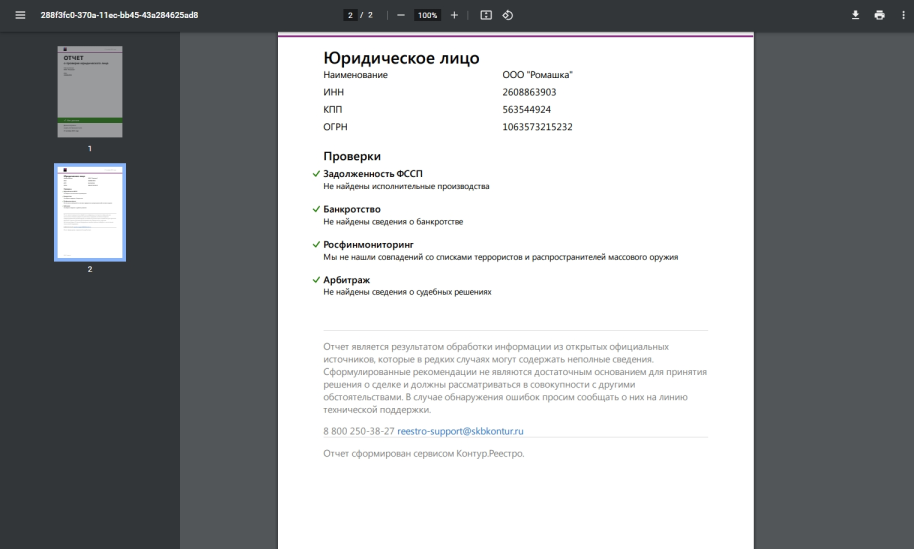914x549 pixels.
Task: Click the ИНН value 2608863903
Action: (529, 92)
